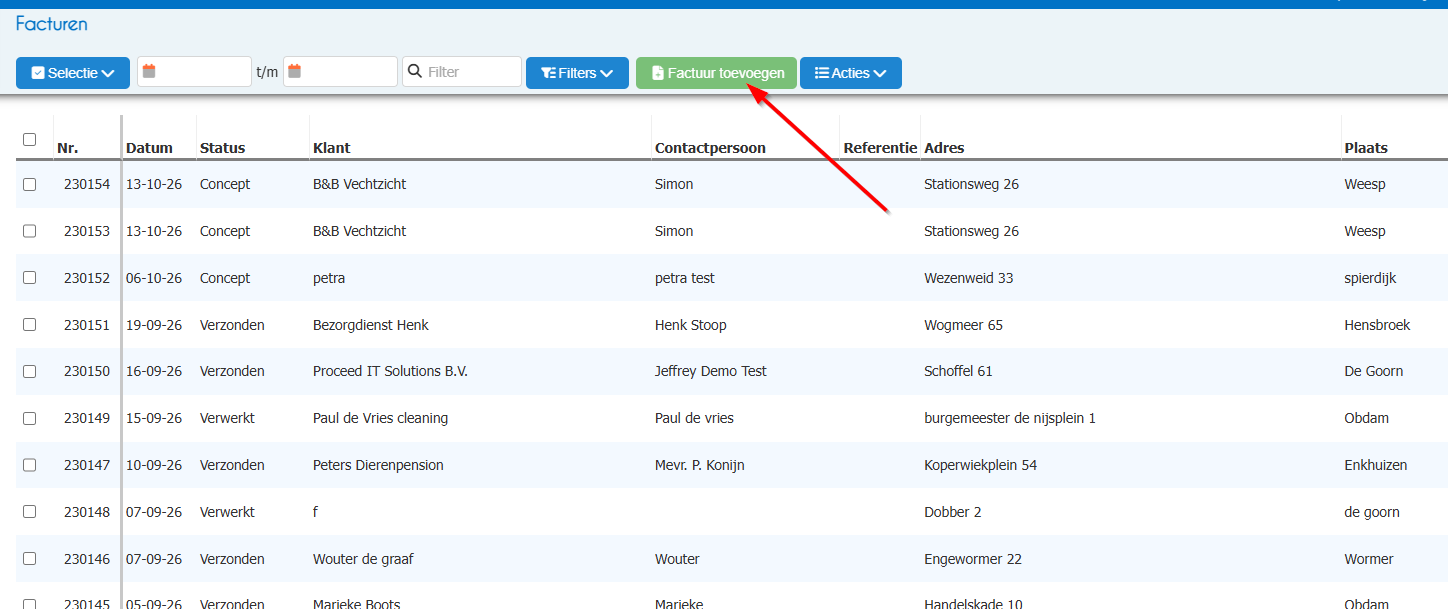The width and height of the screenshot is (1448, 609).
Task: Click the magnifier icon in Filter box
Action: pyautogui.click(x=415, y=72)
